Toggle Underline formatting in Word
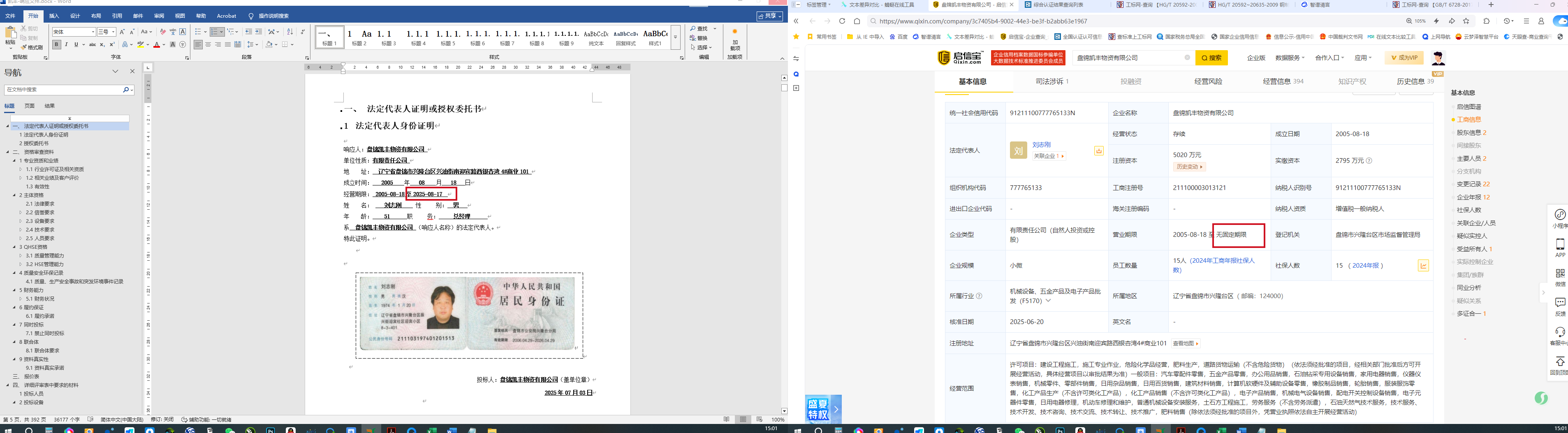This screenshot has width=1568, height=433. 76,44
